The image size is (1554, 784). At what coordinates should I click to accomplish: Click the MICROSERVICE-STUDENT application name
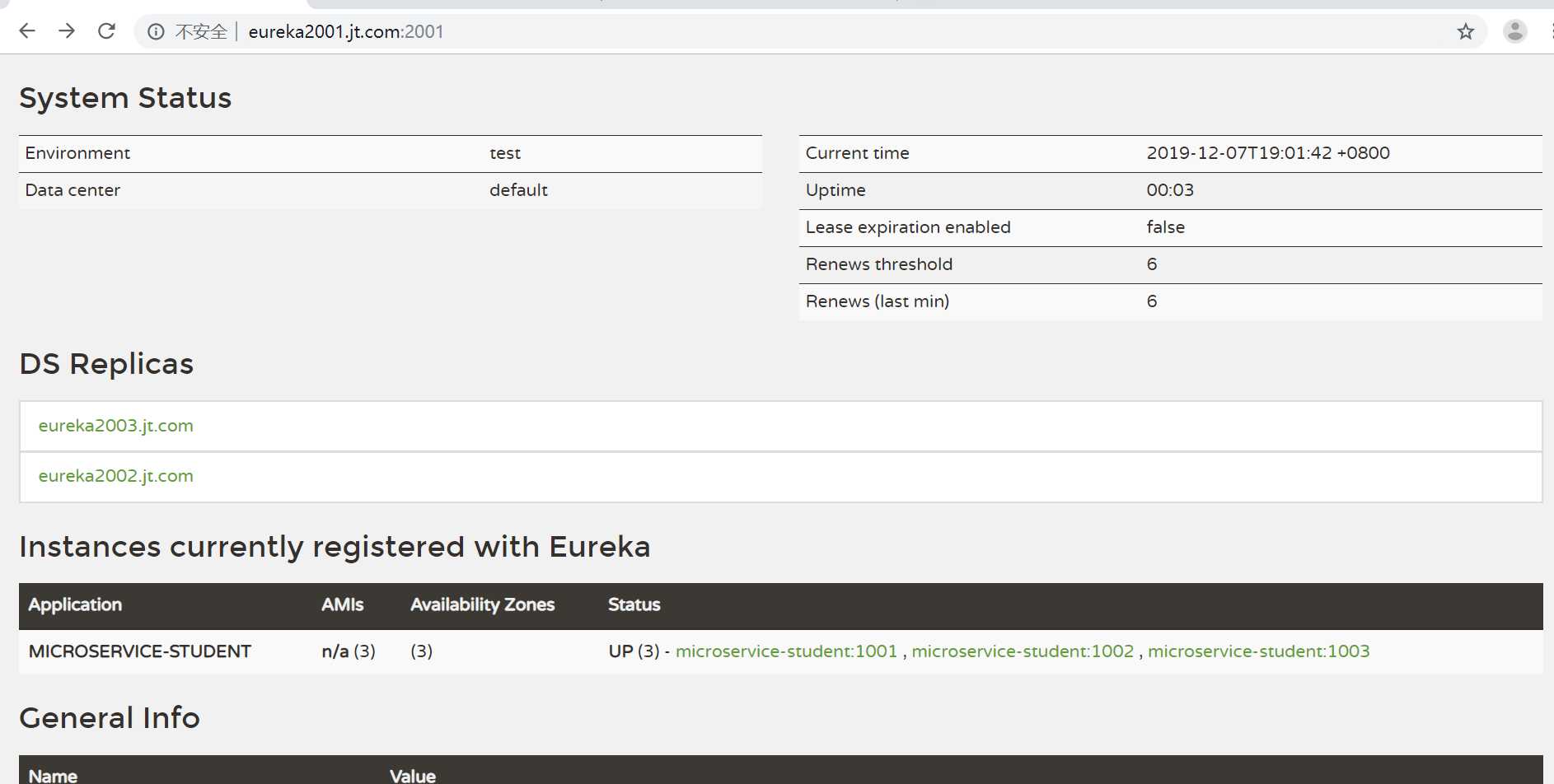click(x=140, y=651)
